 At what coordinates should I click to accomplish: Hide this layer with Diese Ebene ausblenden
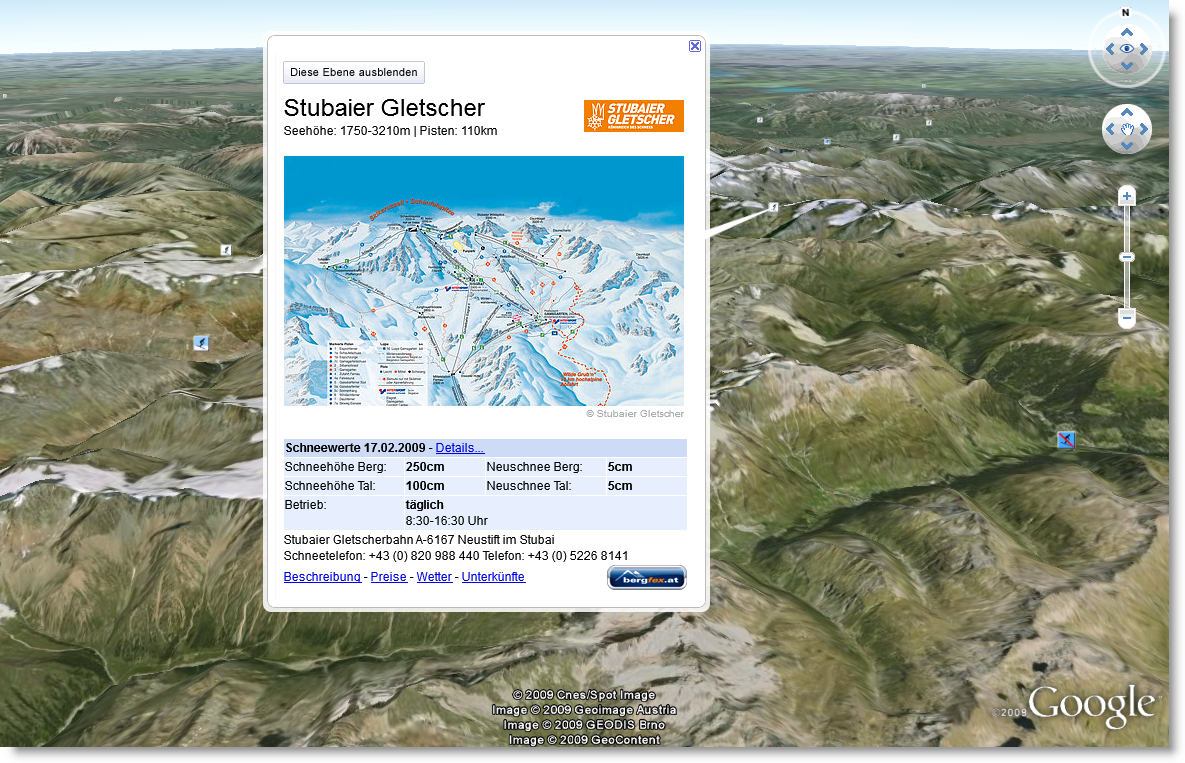(353, 72)
